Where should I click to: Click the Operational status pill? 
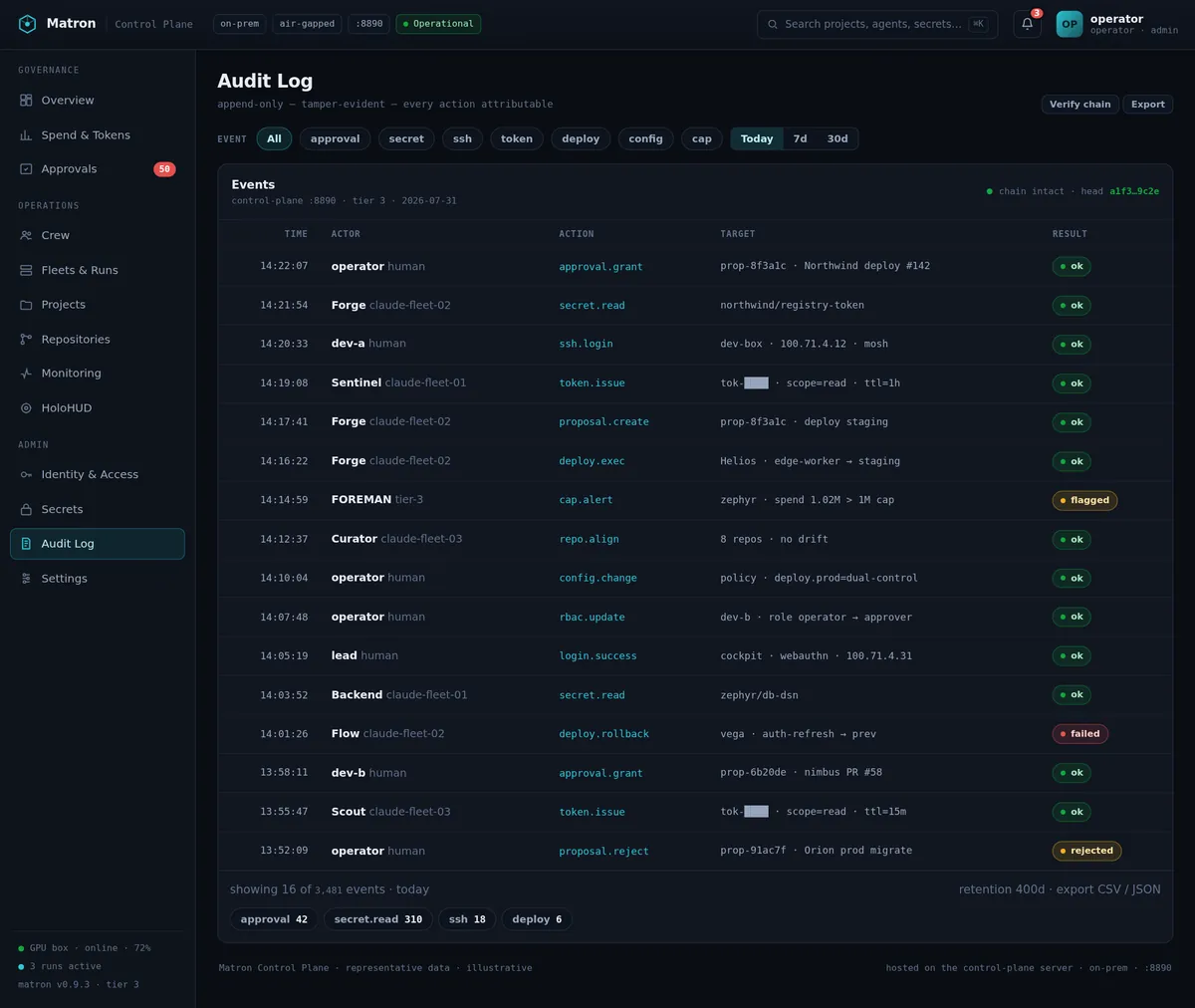pos(438,24)
